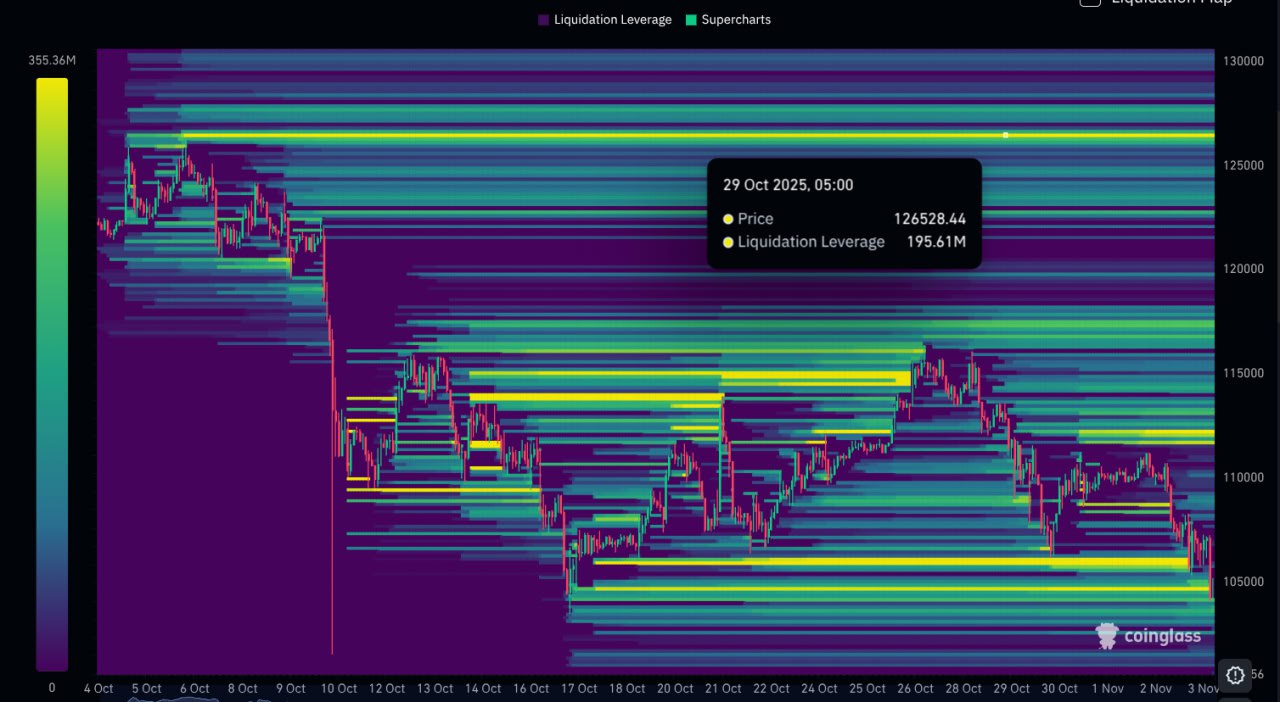Click the alert badge icon at bottom right
Image resolution: width=1280 pixels, height=702 pixels.
coord(1235,674)
